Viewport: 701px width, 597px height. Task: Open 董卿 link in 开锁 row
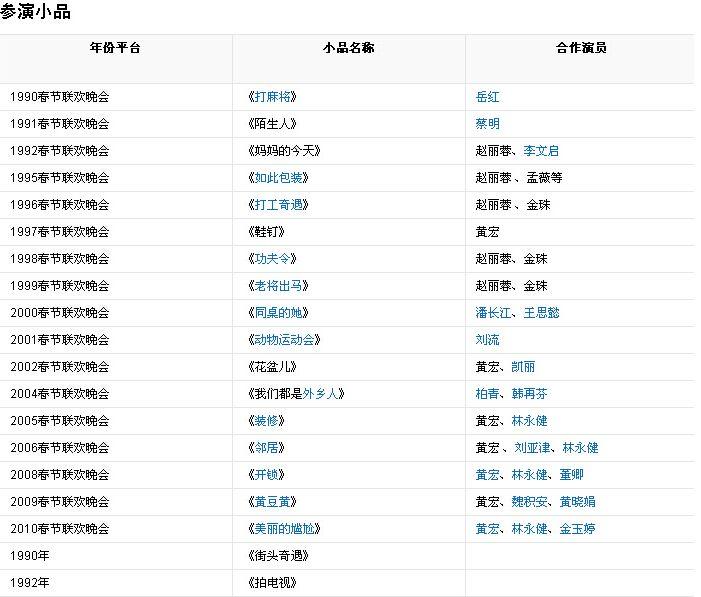tap(571, 475)
